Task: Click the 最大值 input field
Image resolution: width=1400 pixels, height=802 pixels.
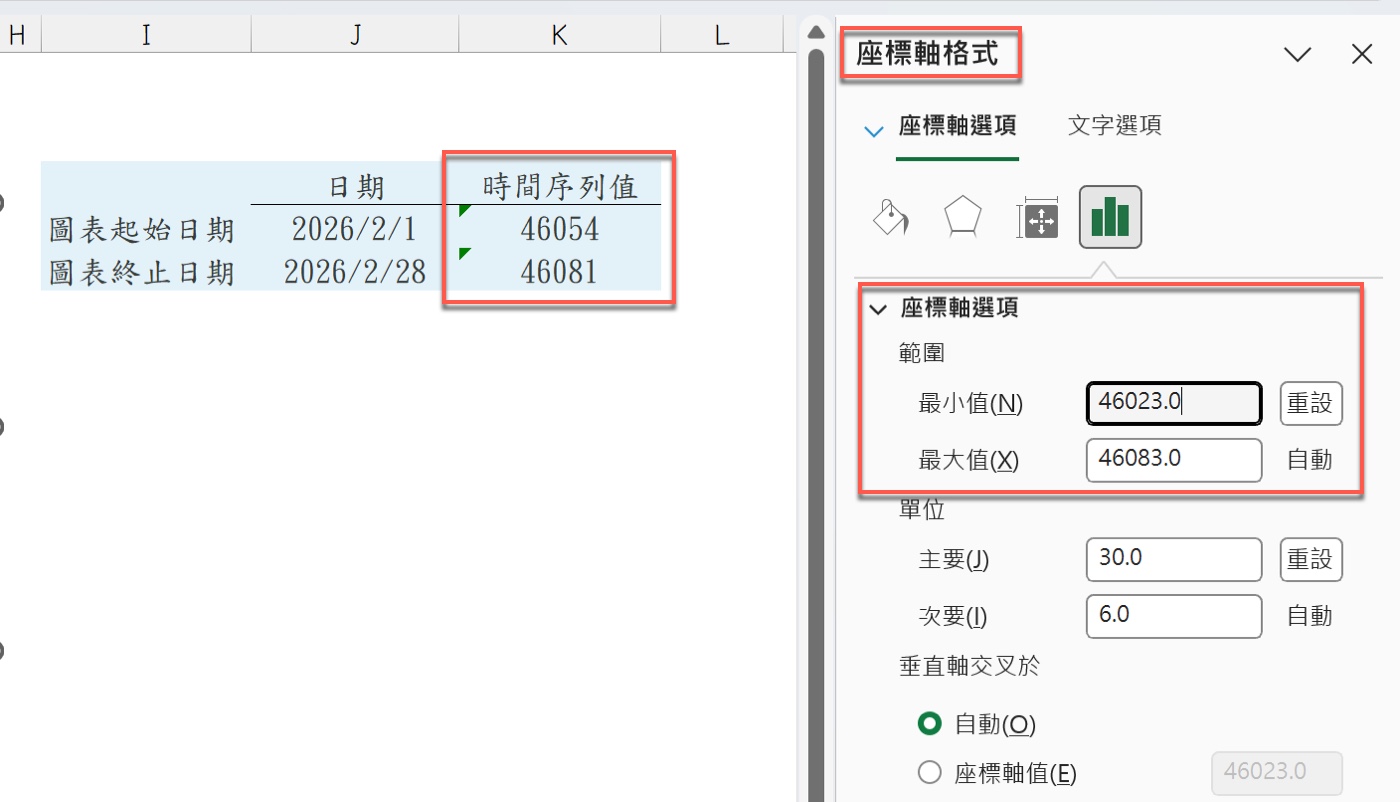Action: coord(1173,460)
